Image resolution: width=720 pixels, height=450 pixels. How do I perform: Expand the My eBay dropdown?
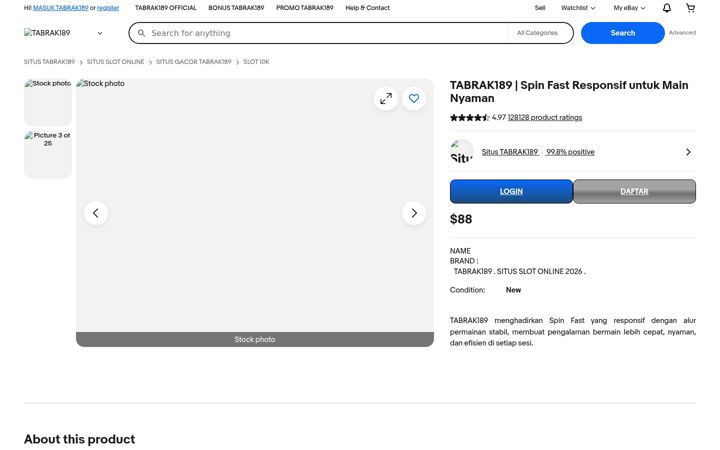coord(629,8)
